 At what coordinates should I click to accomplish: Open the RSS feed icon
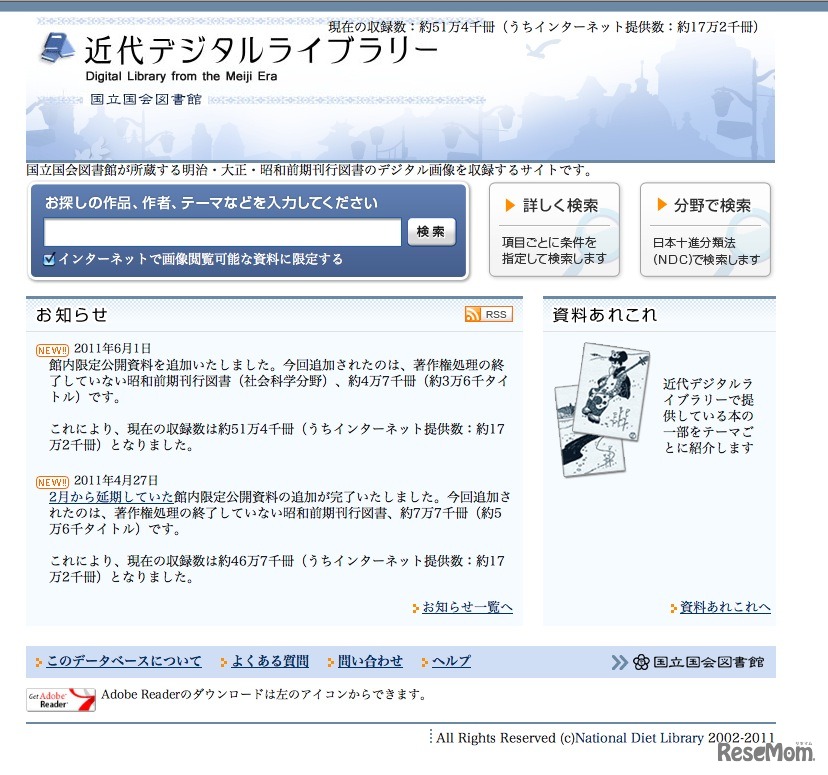[488, 314]
